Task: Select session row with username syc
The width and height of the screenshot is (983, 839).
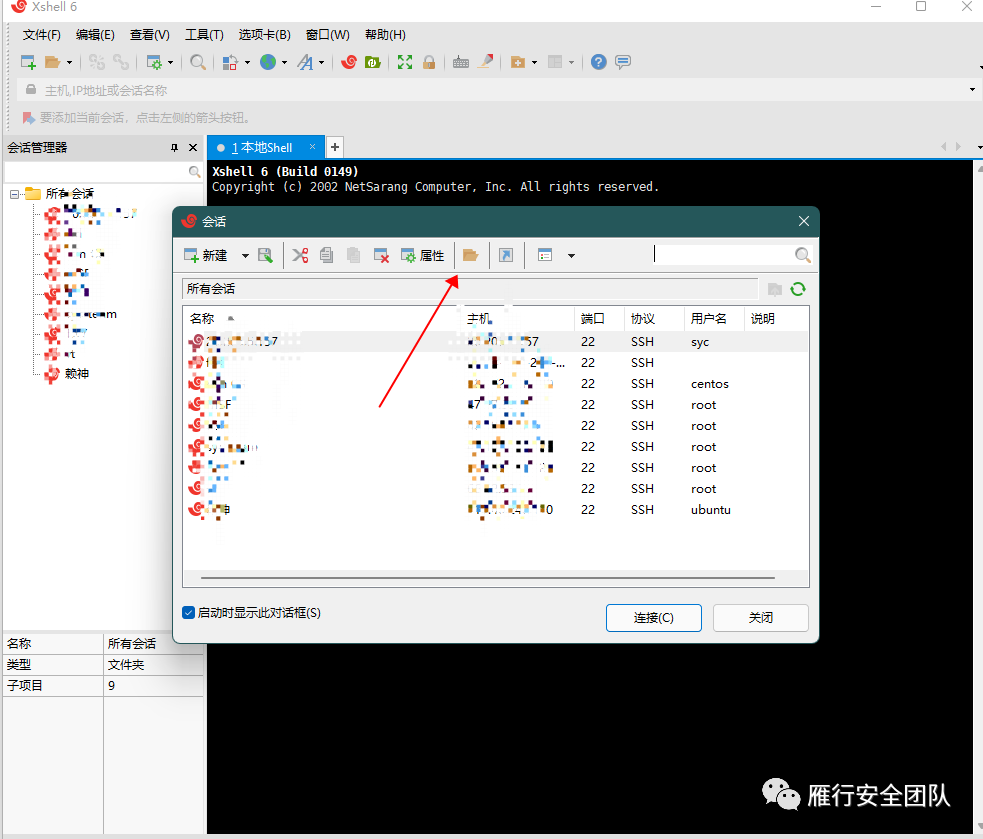Action: pyautogui.click(x=495, y=342)
